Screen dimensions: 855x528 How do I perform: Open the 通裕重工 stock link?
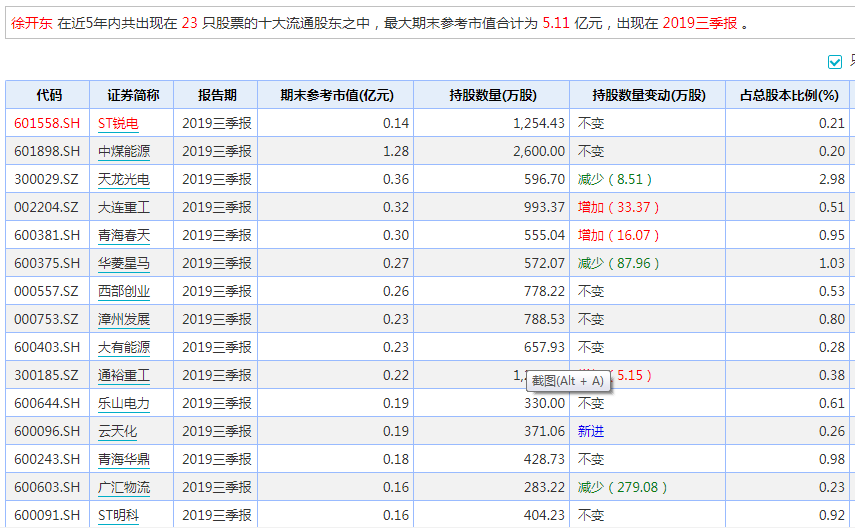click(124, 375)
